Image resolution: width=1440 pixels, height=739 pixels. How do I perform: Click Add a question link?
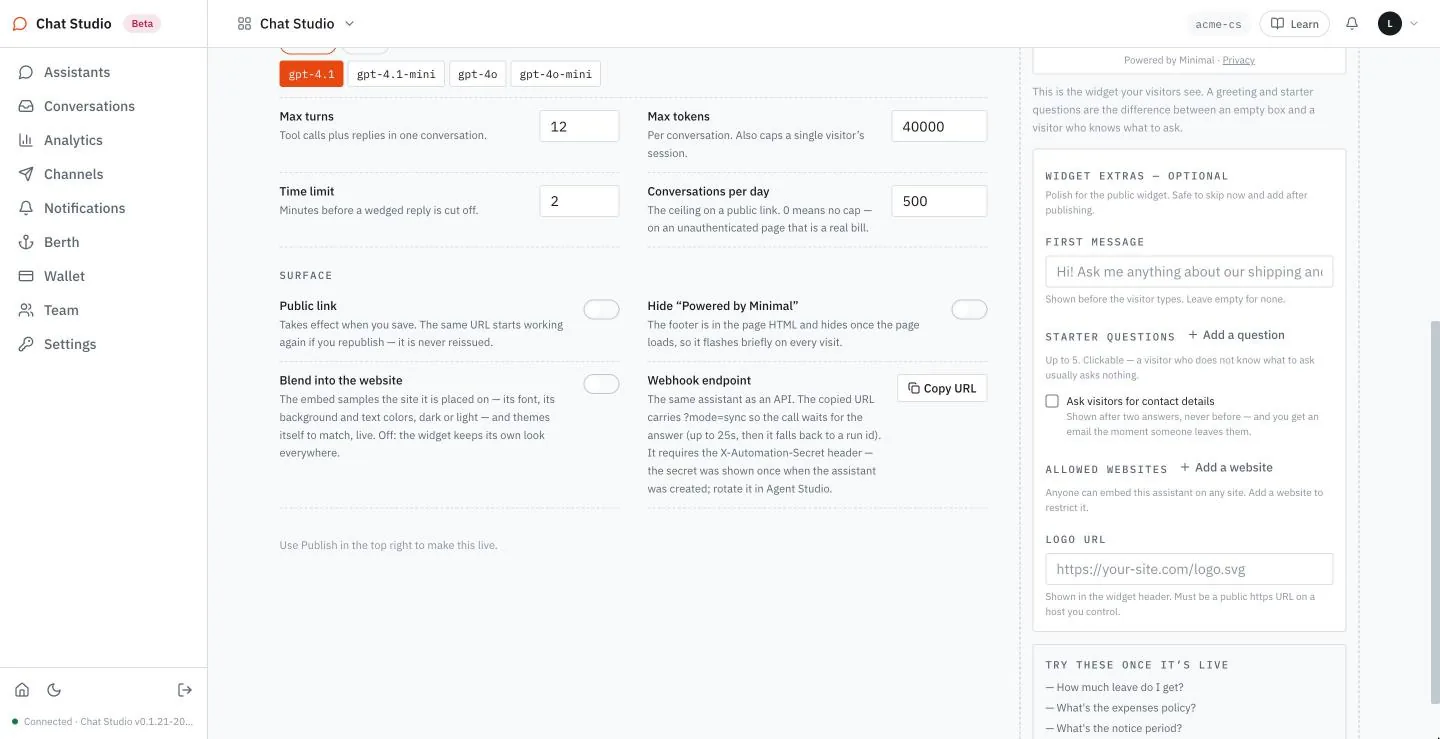pyautogui.click(x=1236, y=335)
